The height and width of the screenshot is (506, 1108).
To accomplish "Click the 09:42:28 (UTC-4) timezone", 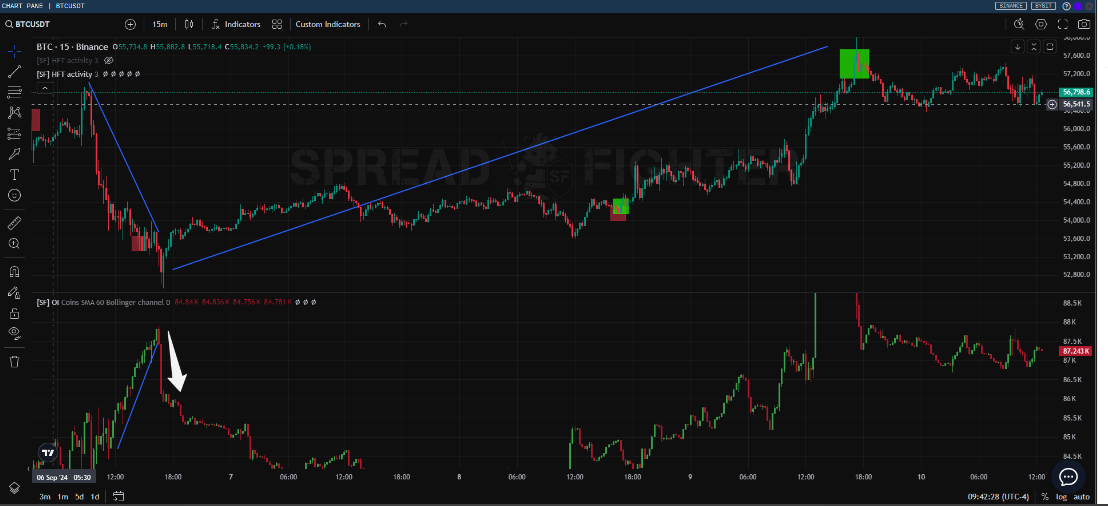I will pos(998,497).
